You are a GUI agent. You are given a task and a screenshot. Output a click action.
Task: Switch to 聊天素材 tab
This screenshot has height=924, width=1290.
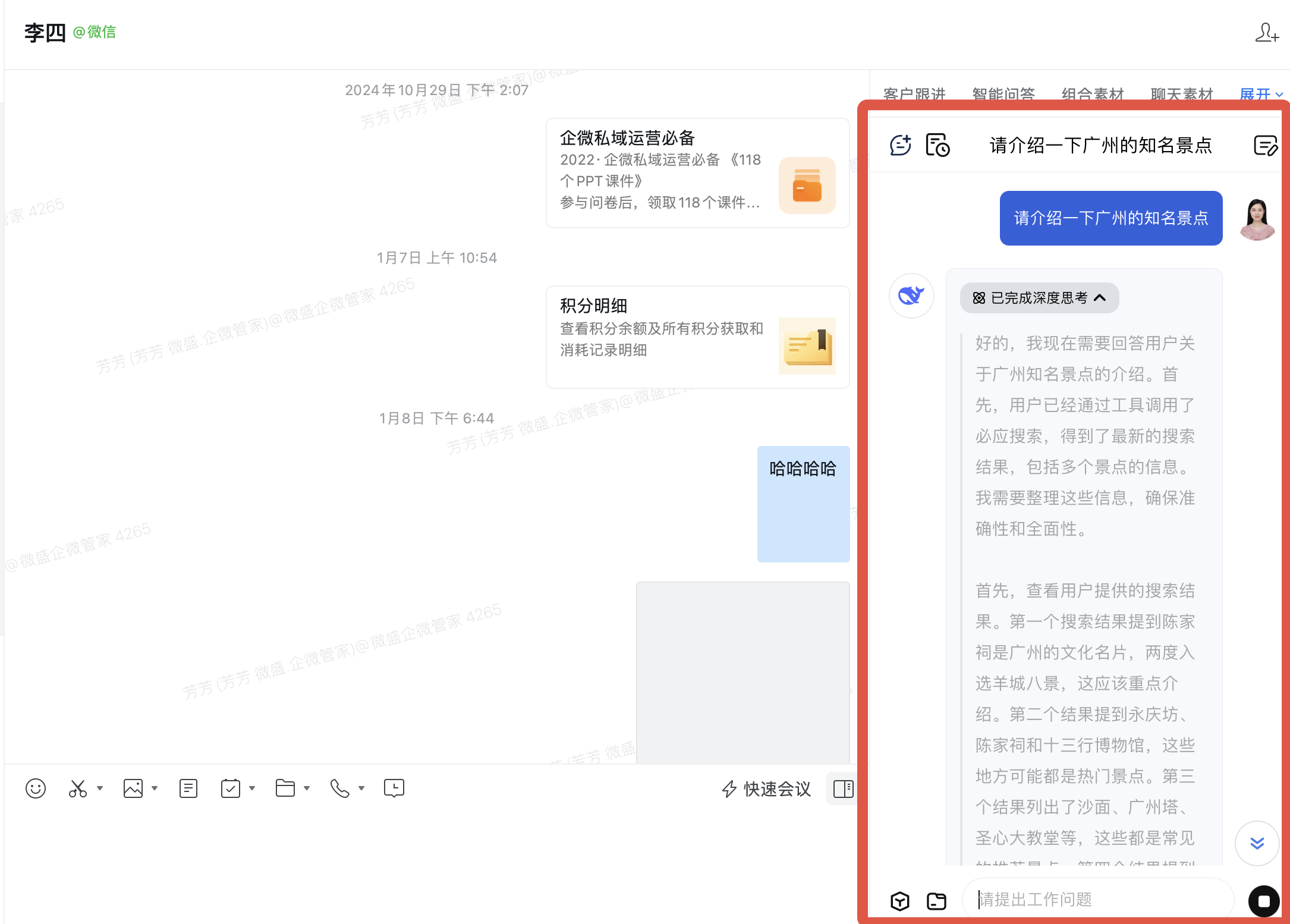[x=1182, y=94]
